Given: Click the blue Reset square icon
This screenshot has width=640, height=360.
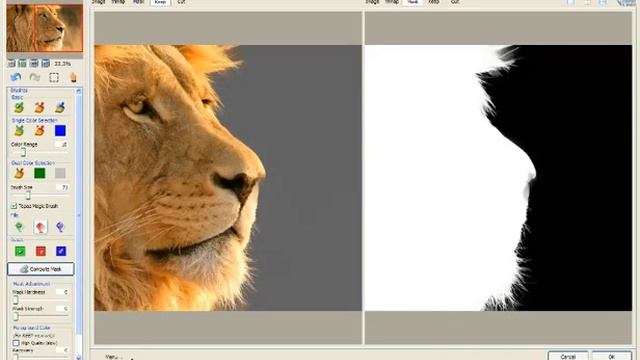Looking at the screenshot, I should (61, 251).
